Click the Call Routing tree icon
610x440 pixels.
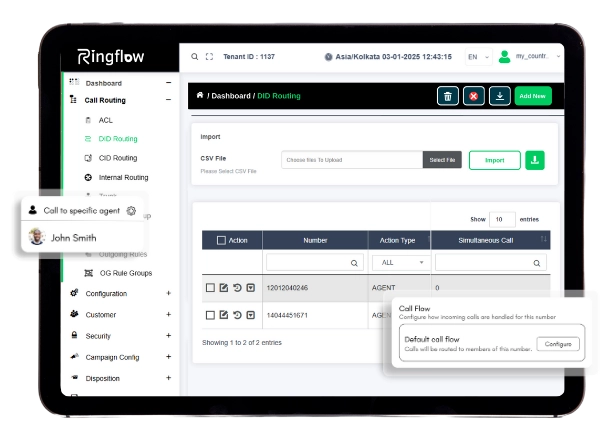[x=73, y=100]
